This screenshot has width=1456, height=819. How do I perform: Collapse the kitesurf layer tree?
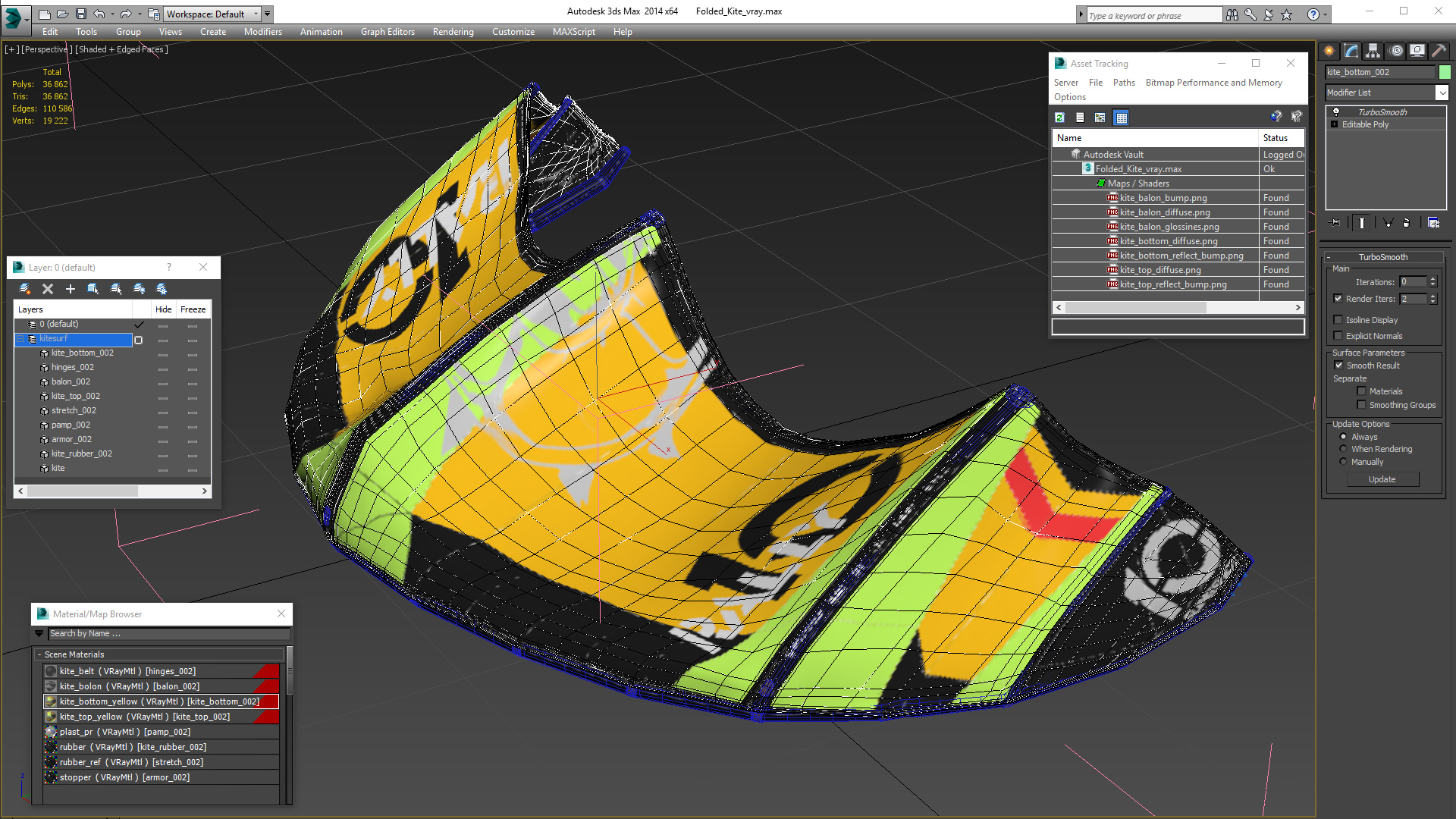point(20,339)
